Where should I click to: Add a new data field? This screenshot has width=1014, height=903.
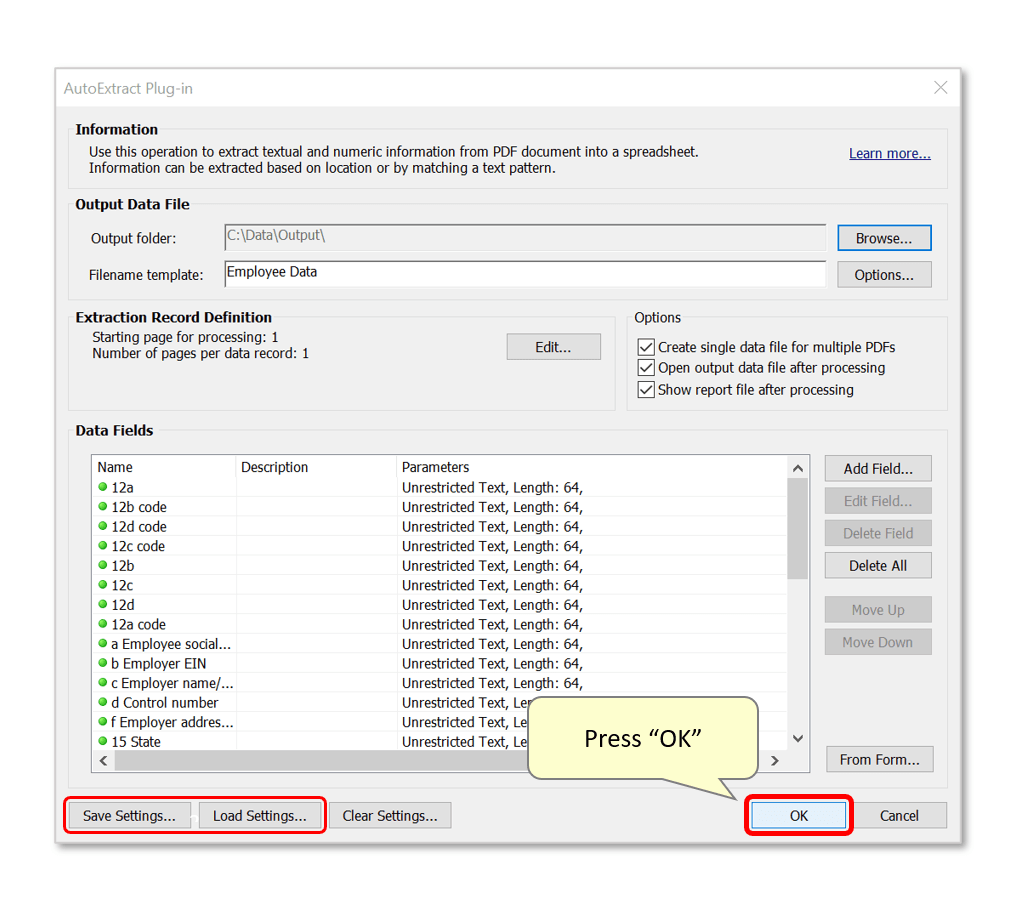877,468
